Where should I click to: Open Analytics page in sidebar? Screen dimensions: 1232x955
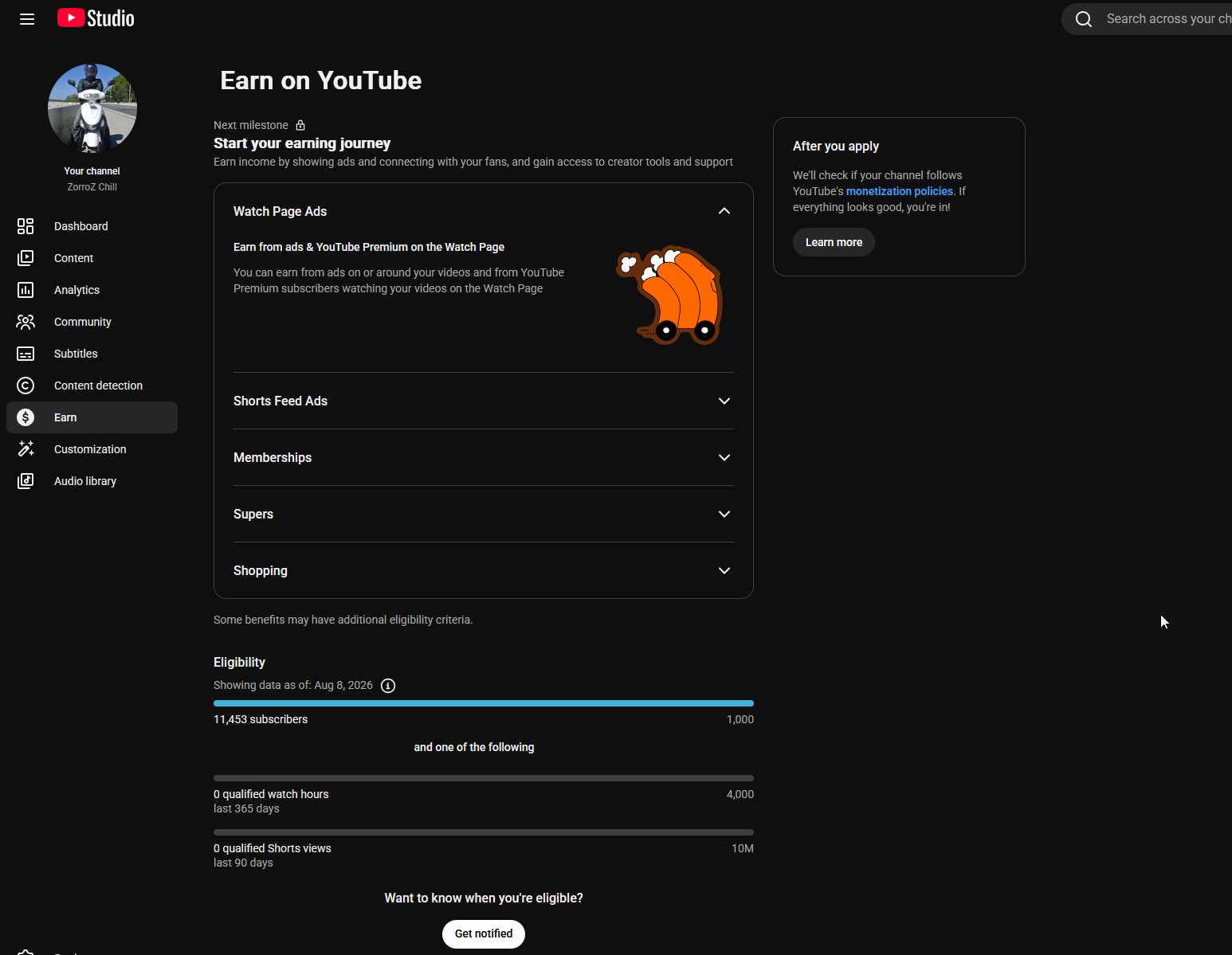[92, 290]
